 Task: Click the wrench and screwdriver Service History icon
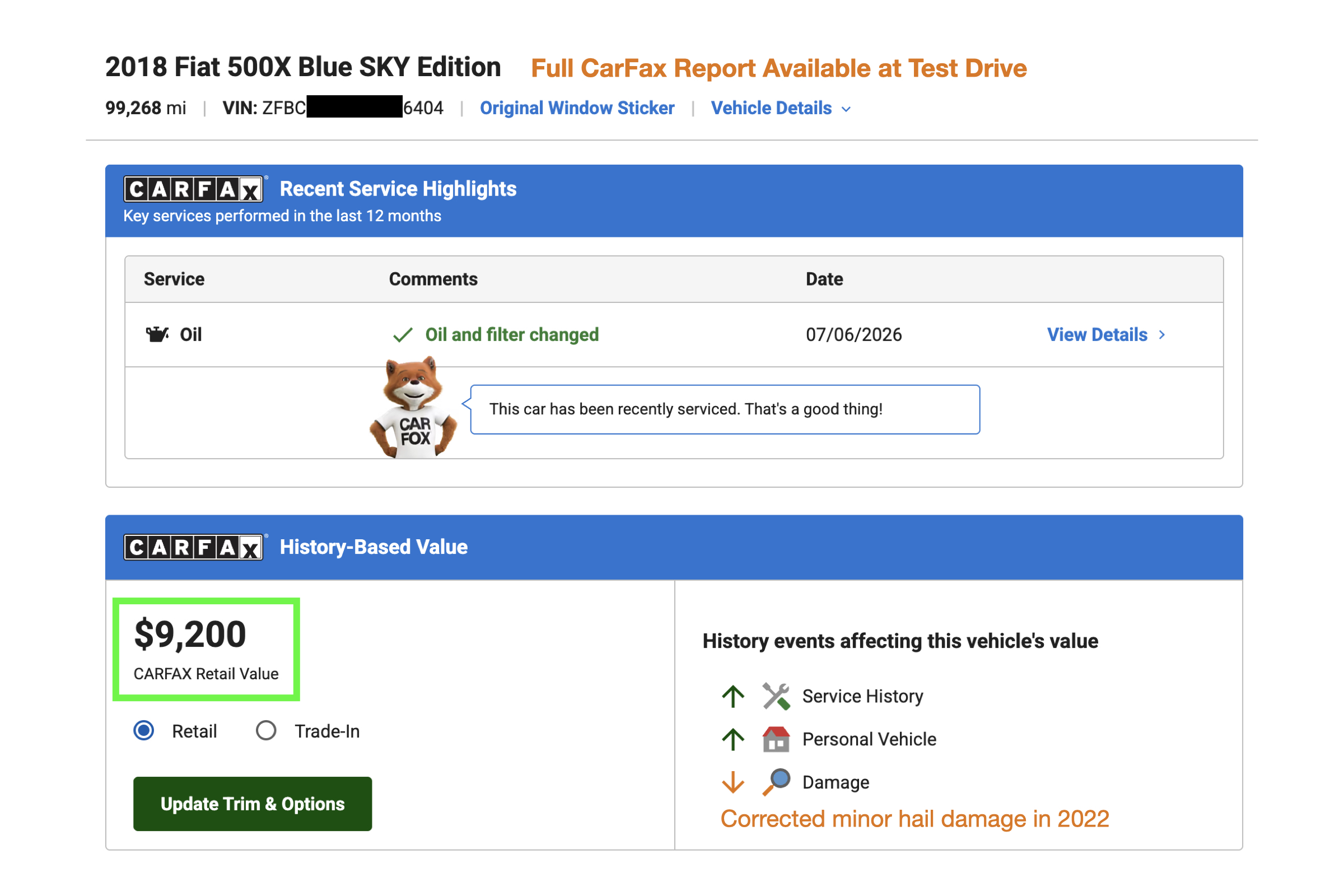point(776,697)
